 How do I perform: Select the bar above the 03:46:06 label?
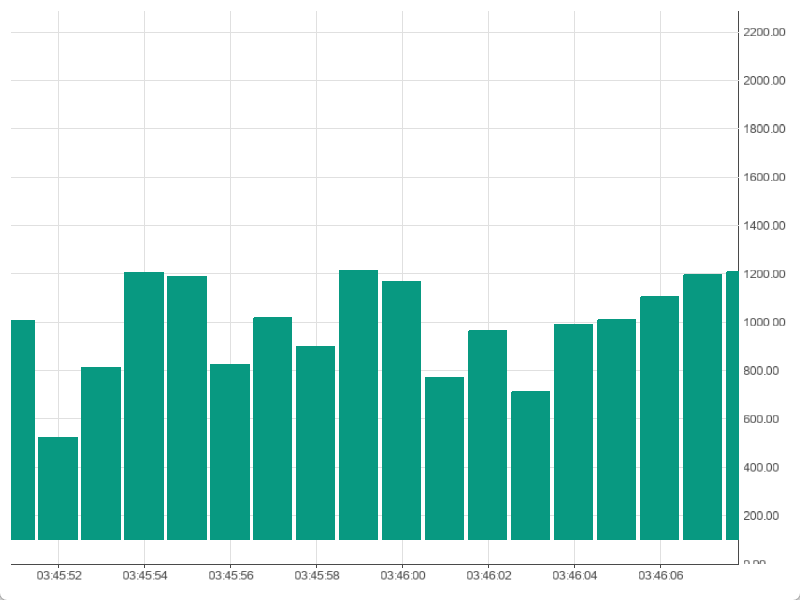[659, 417]
